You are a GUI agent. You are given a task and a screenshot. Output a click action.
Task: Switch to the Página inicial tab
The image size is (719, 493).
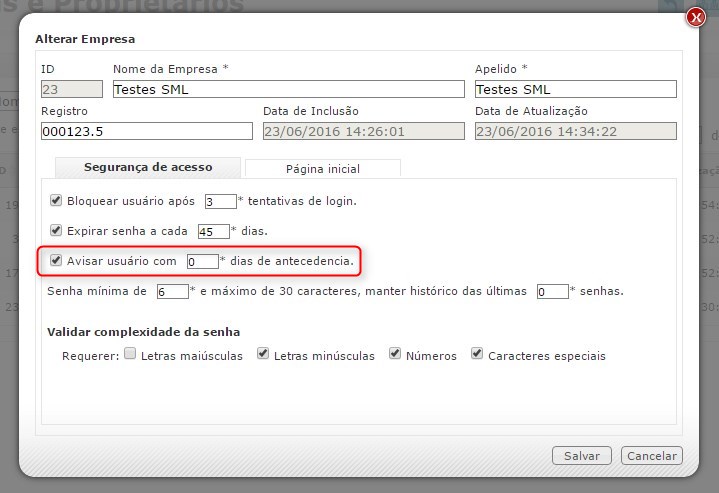click(x=322, y=169)
